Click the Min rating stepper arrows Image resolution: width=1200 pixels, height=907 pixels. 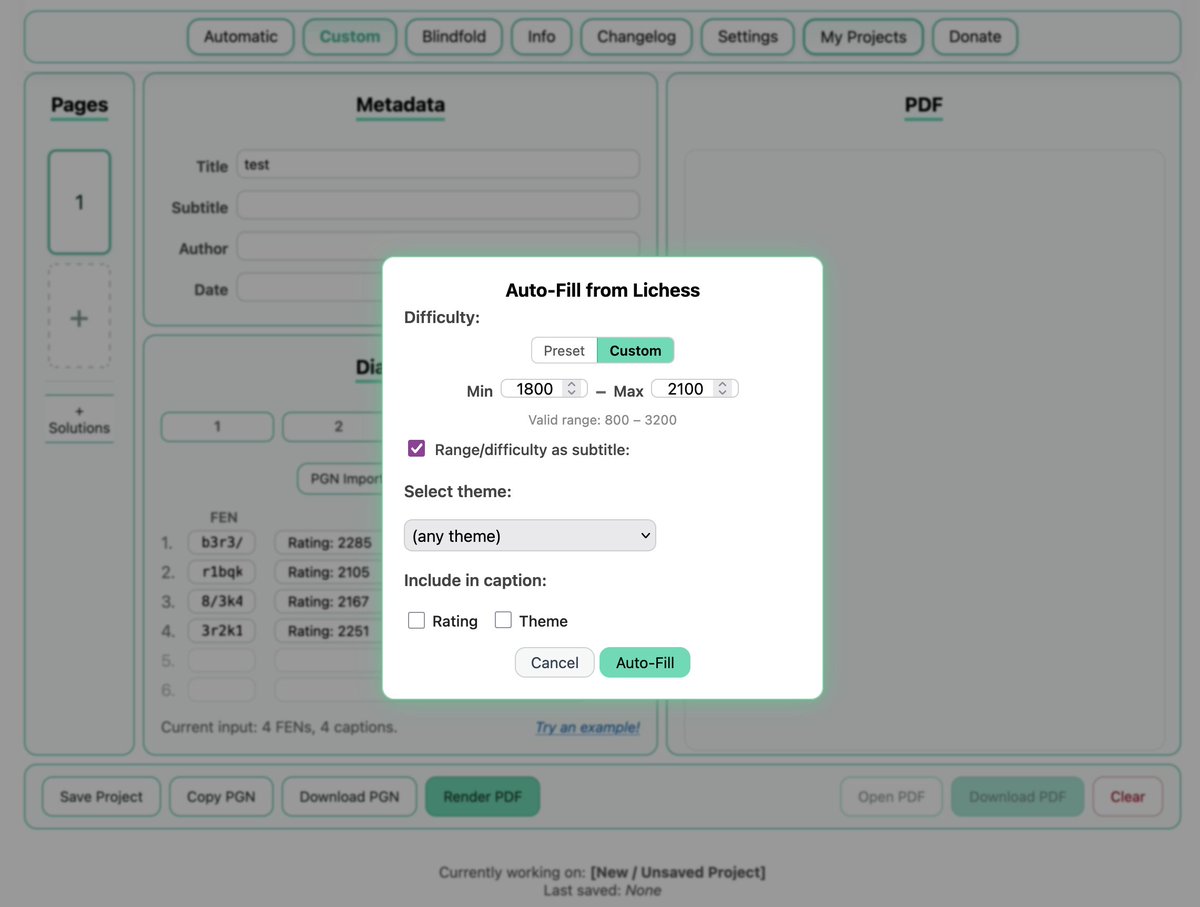571,389
